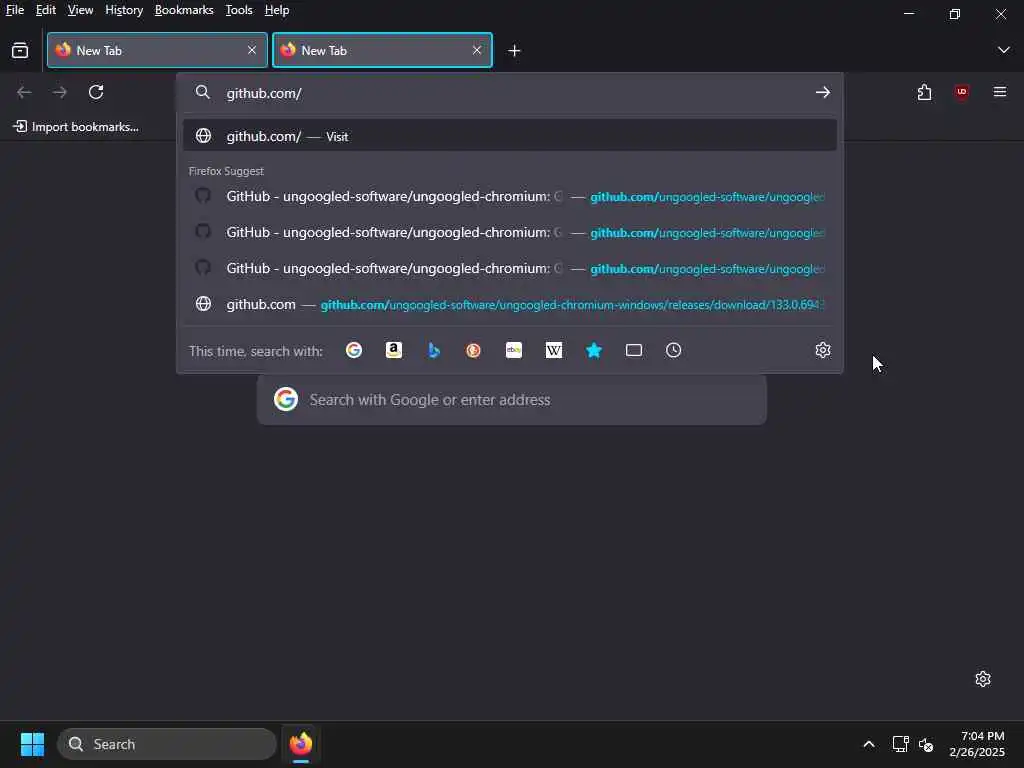Open the application hamburger menu

click(1000, 92)
